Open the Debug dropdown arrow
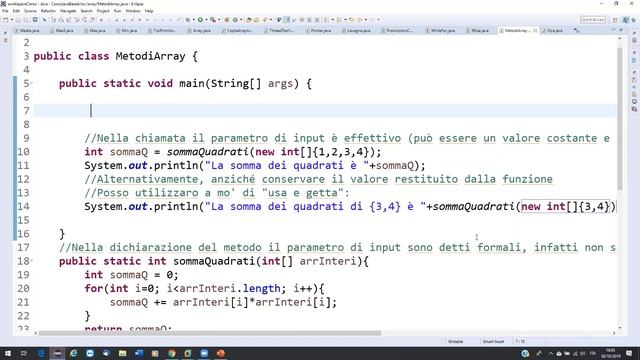This screenshot has width=640, height=360. 193,20
